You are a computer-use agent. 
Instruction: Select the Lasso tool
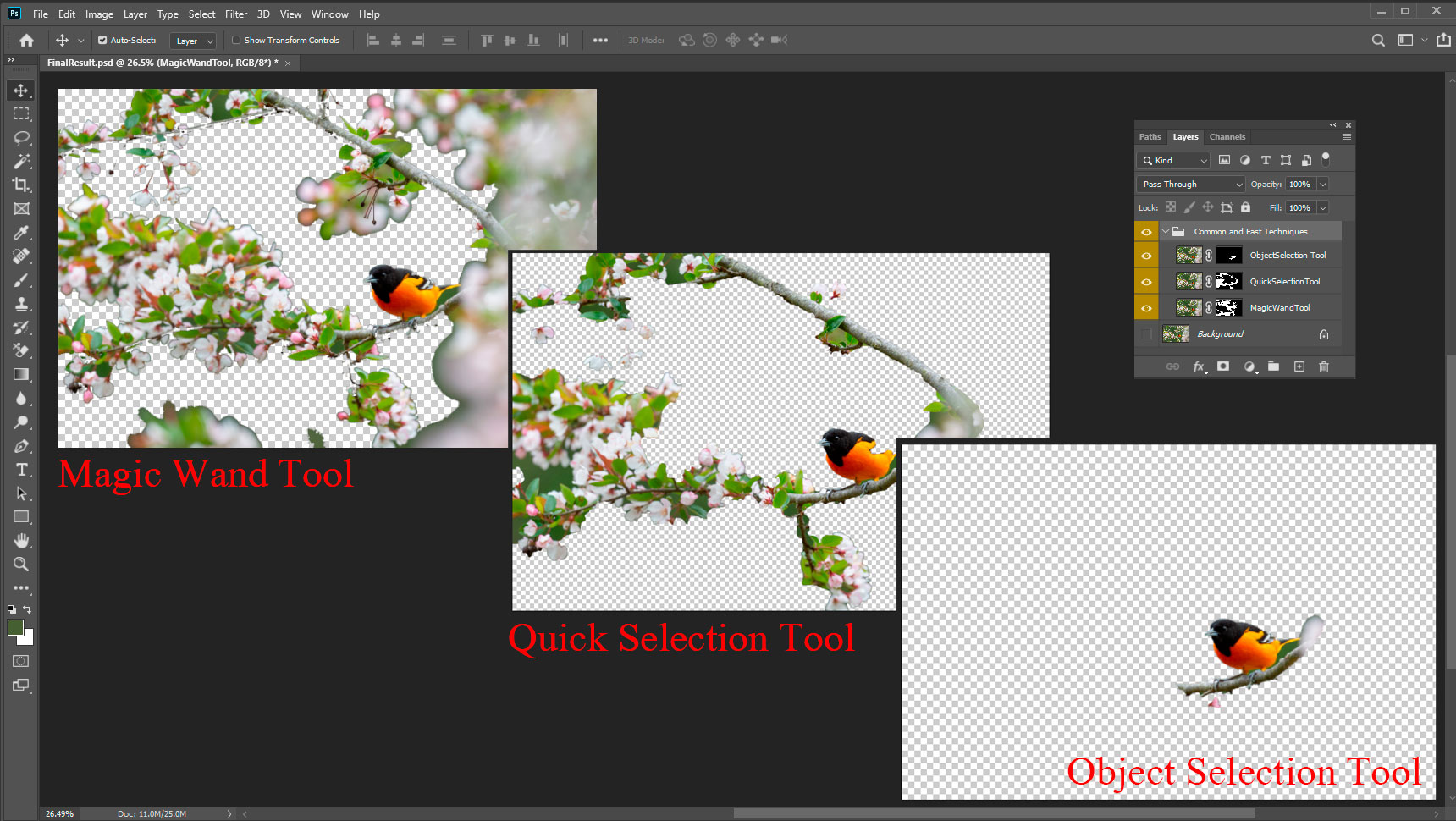click(x=21, y=137)
